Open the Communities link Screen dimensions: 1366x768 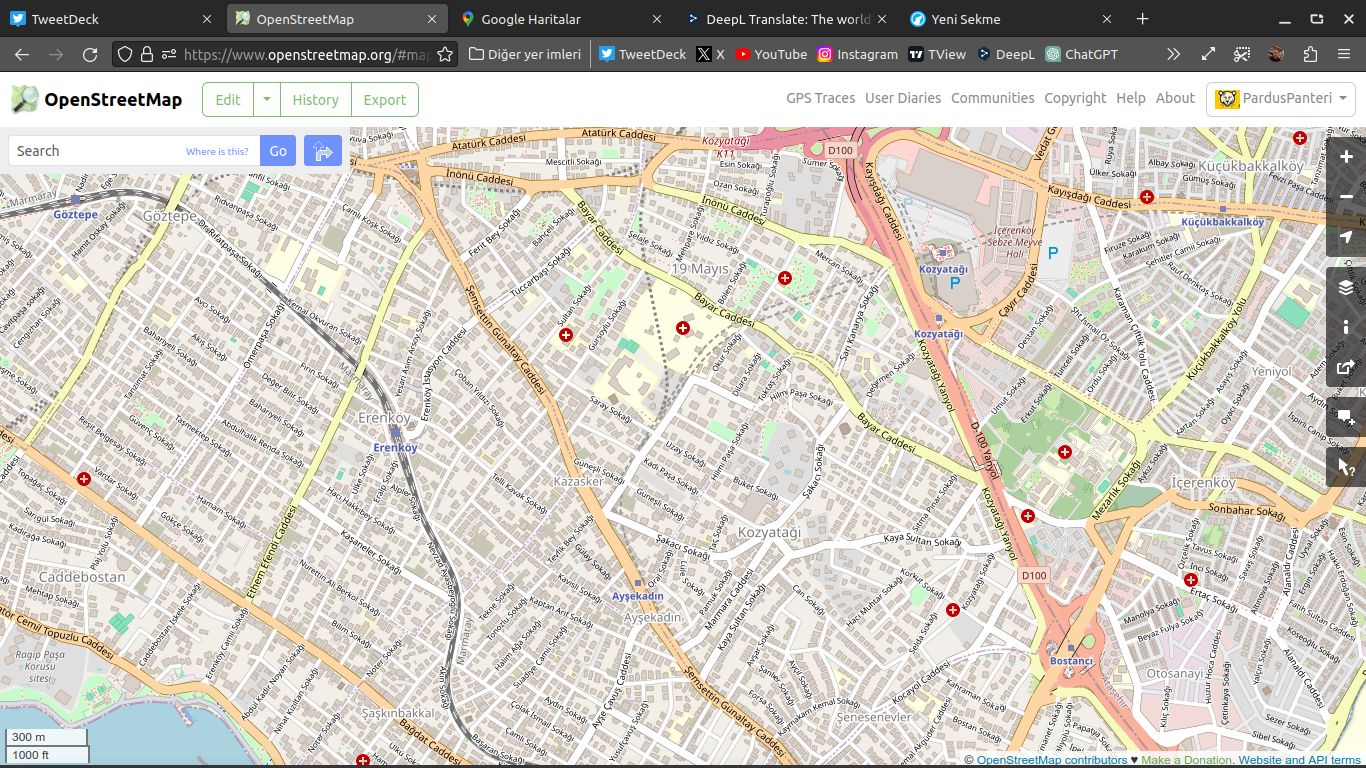tap(993, 98)
